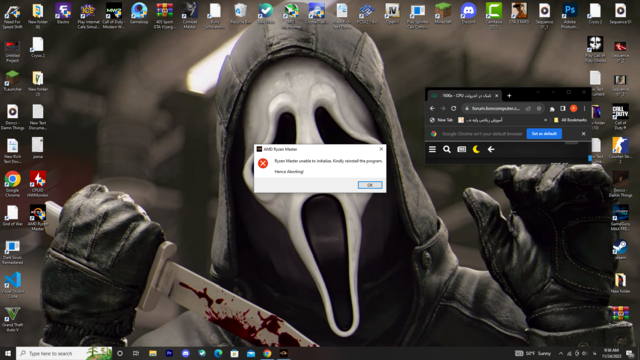Show hidden tray icons chevron
Viewport: 640px width, 360px height.
561,353
